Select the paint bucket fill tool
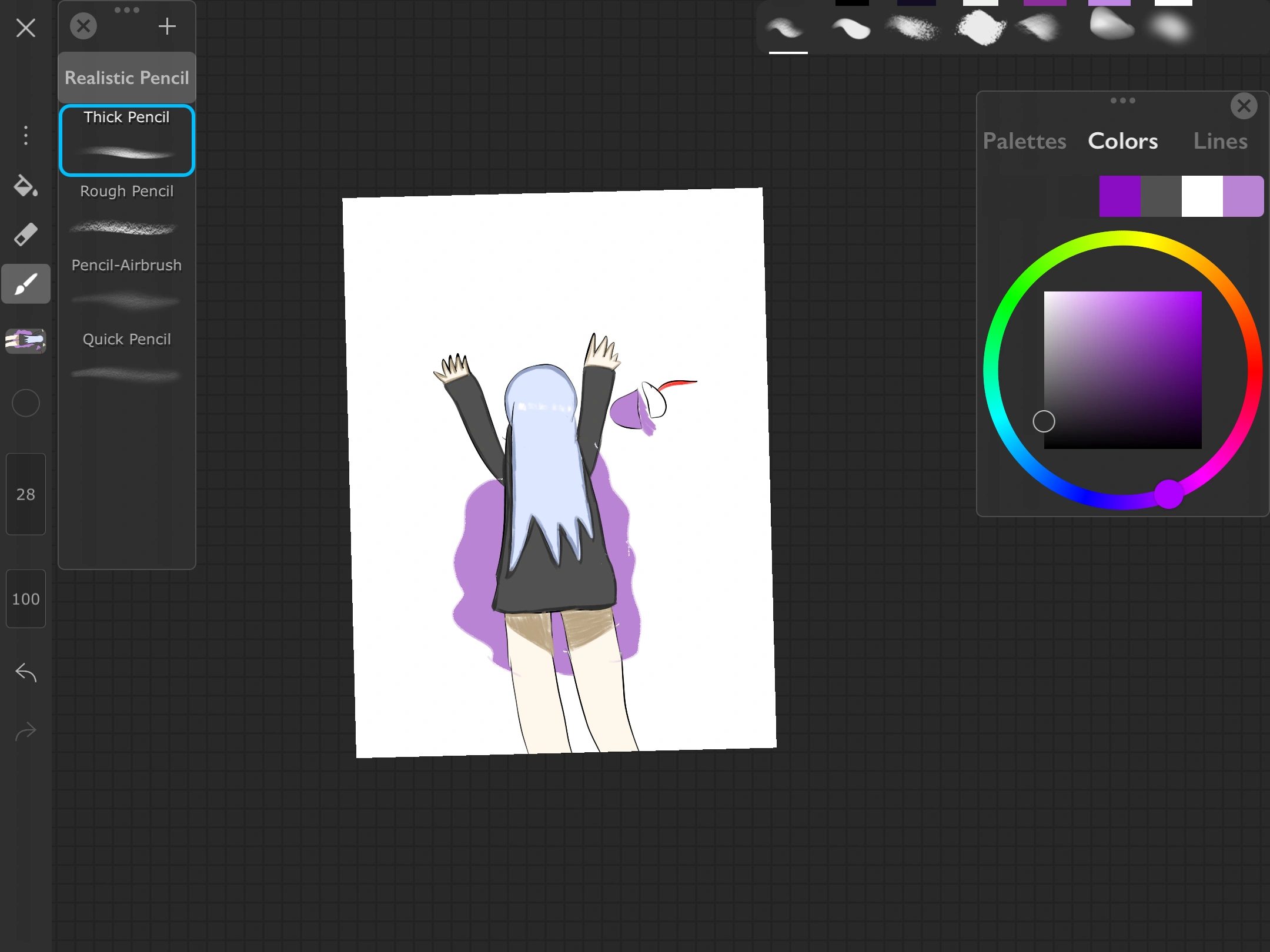1270x952 pixels. pos(25,186)
